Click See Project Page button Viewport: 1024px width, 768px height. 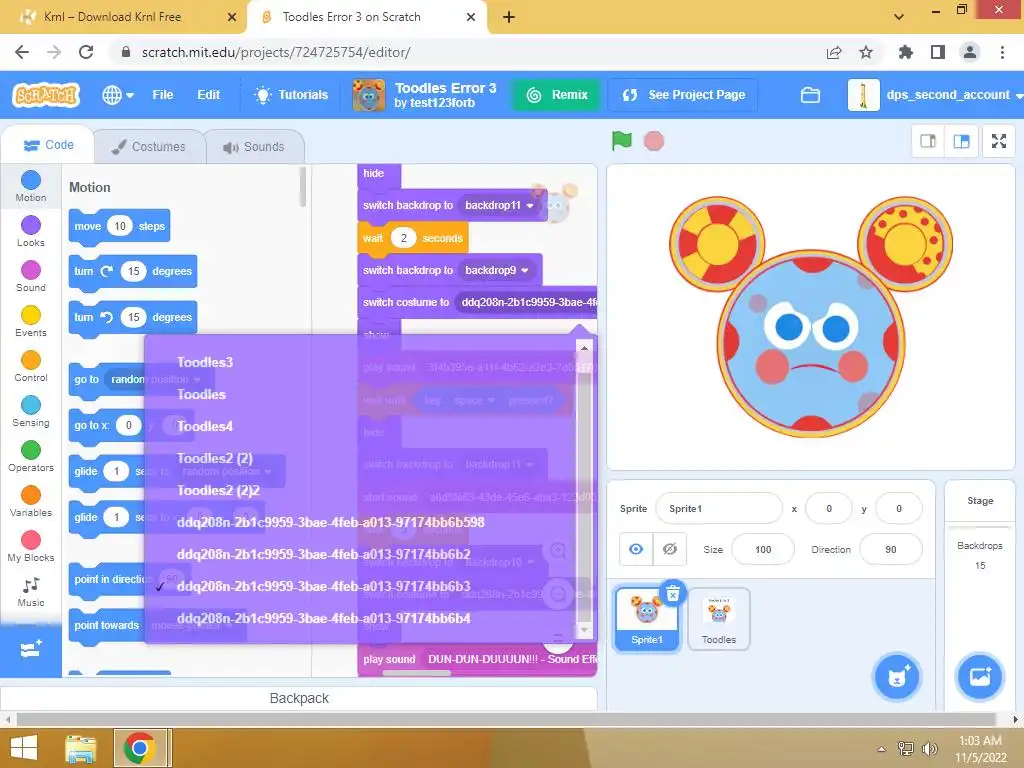(683, 95)
